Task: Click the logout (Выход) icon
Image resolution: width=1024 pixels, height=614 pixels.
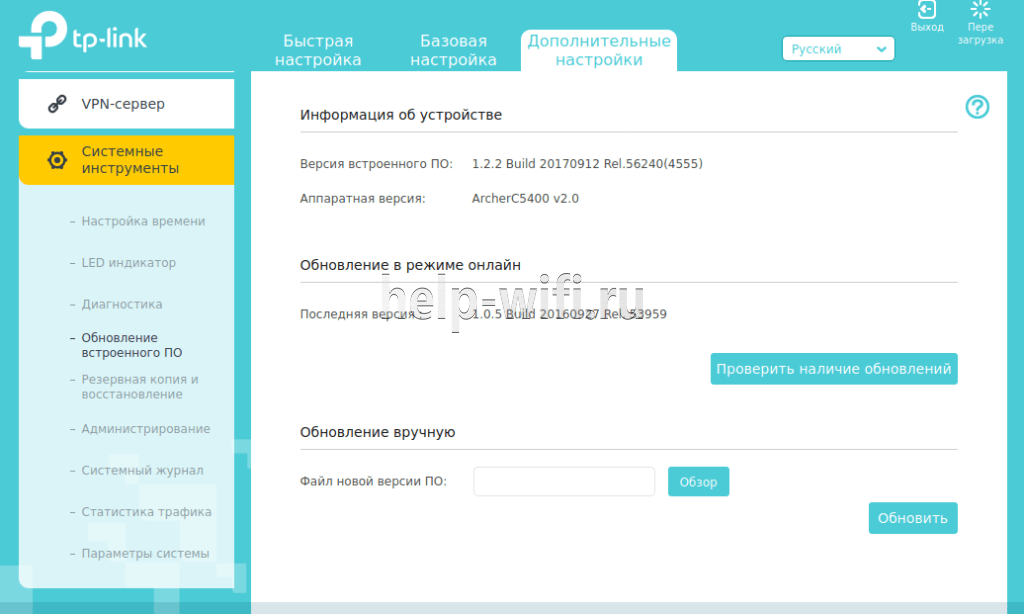Action: point(927,11)
